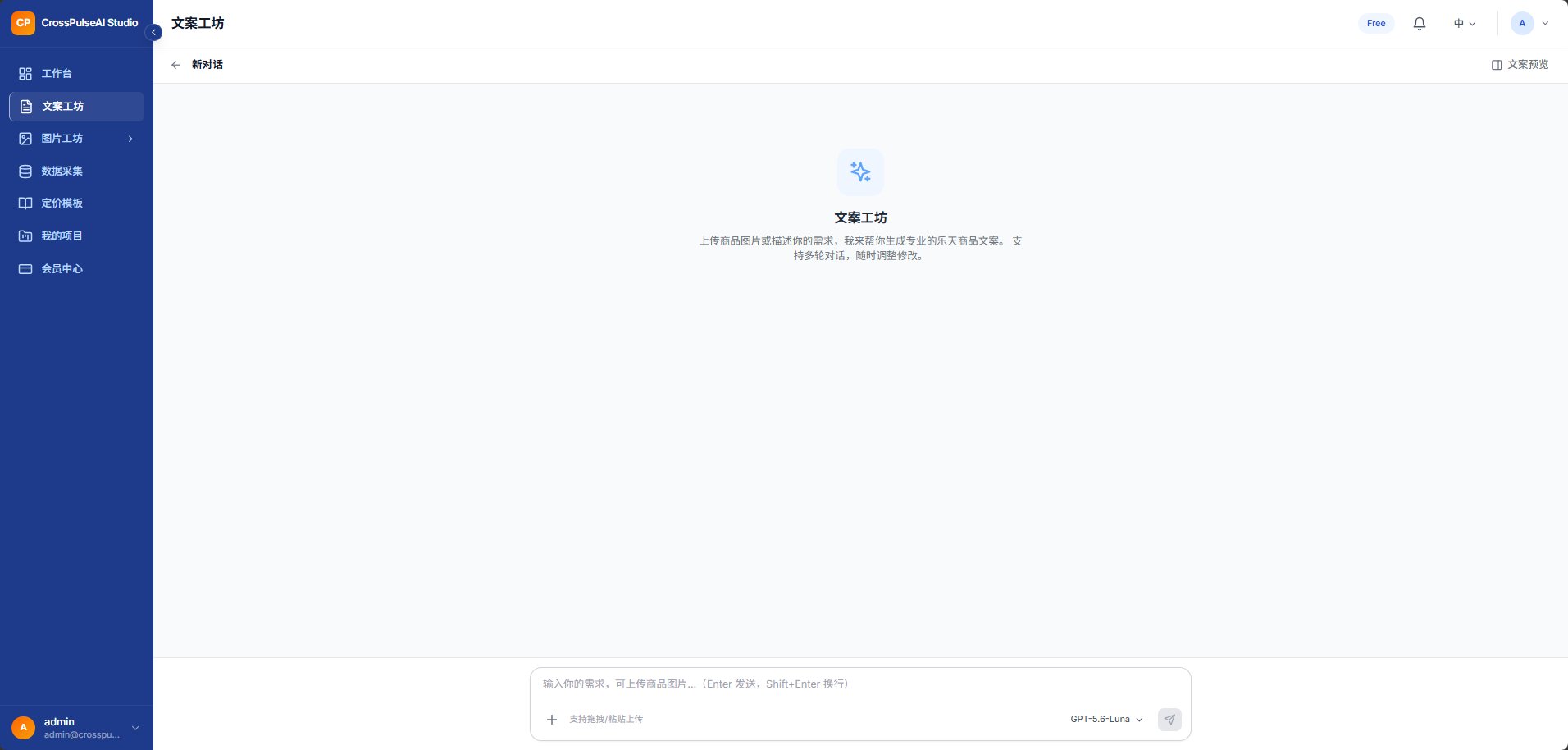The height and width of the screenshot is (750, 1568).
Task: Open the top-right account menu chevron
Action: click(1545, 23)
